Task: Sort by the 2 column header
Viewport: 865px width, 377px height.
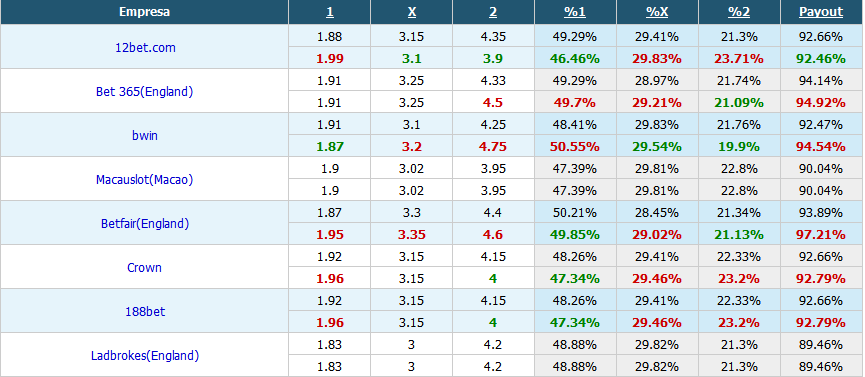Action: tap(493, 12)
